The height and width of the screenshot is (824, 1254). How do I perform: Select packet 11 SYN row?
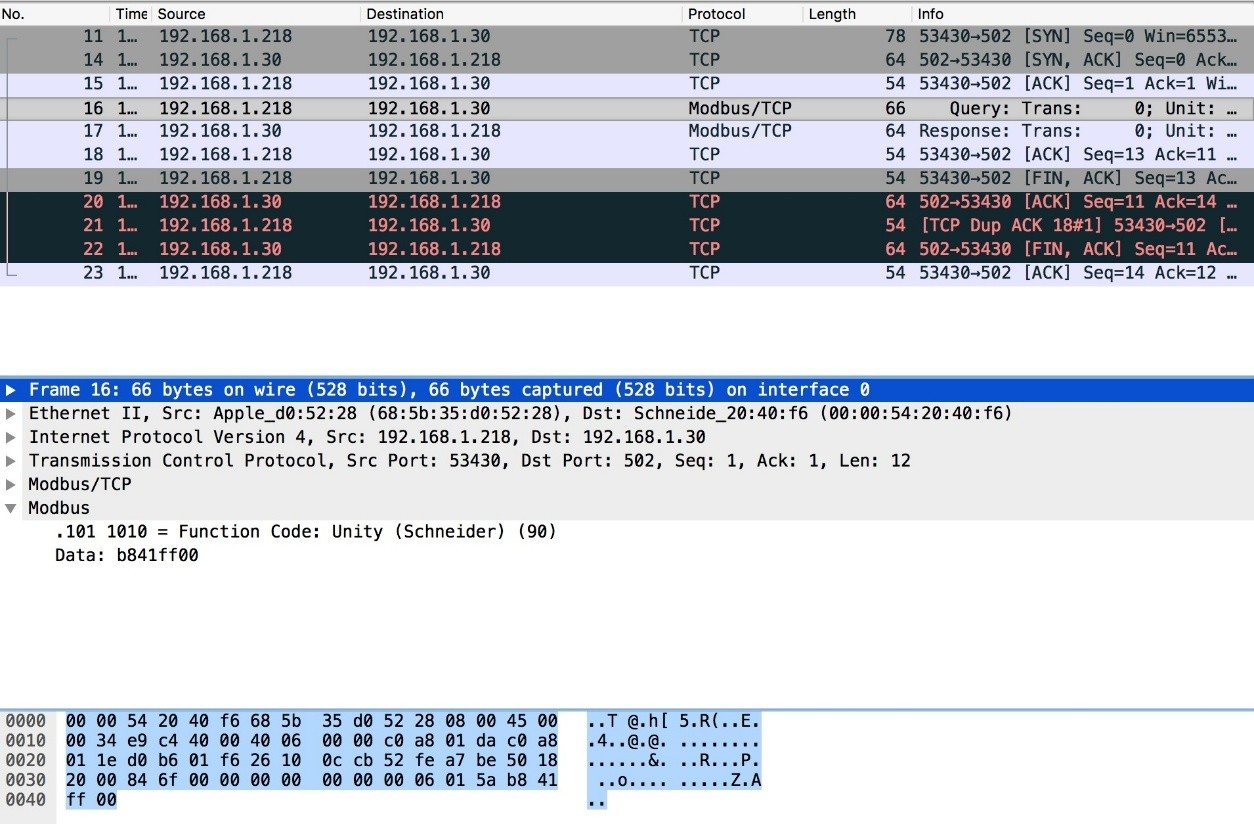tap(627, 36)
